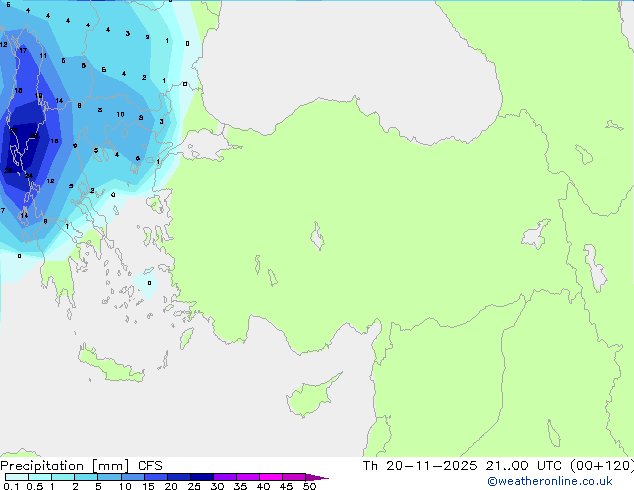634x490 pixels.
Task: Click the '40' legend scale label
Action: (x=263, y=486)
